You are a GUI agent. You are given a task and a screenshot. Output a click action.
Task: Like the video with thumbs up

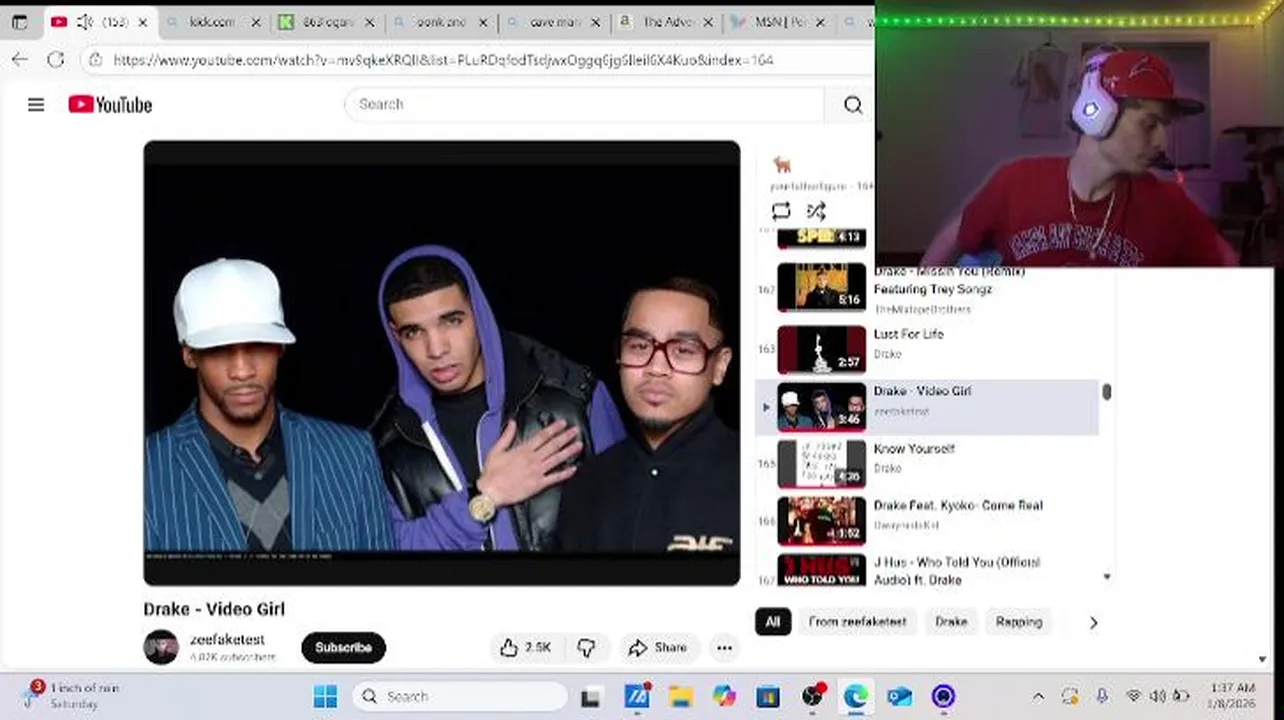pyautogui.click(x=526, y=648)
